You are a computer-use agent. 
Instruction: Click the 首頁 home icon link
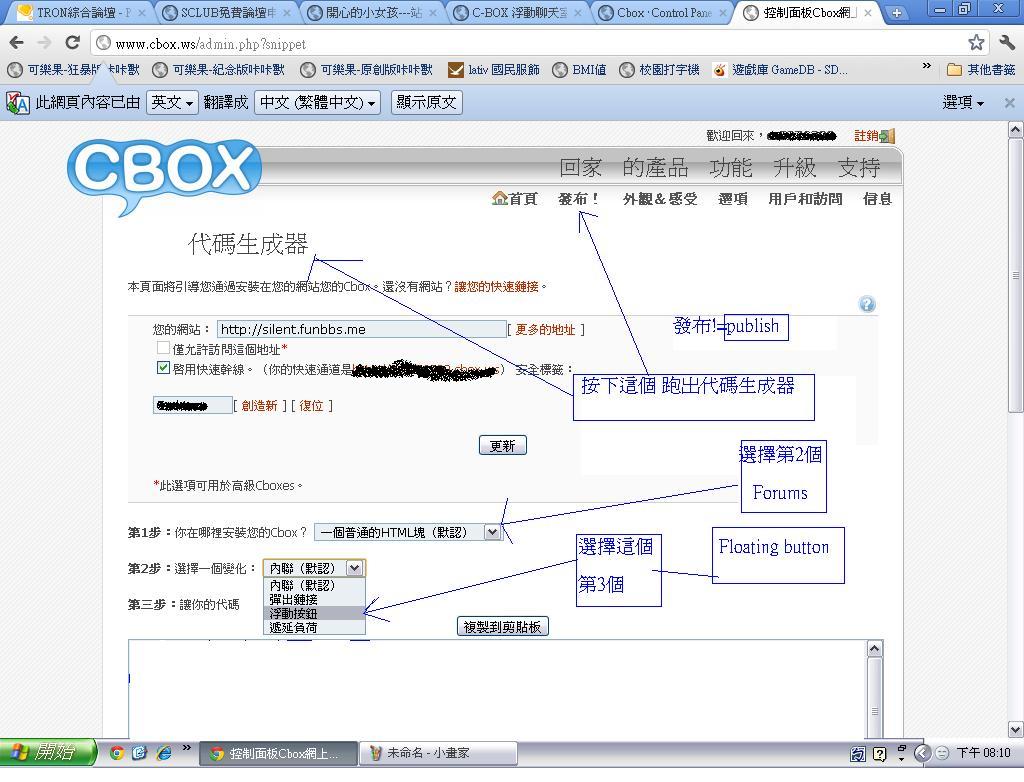coord(515,199)
